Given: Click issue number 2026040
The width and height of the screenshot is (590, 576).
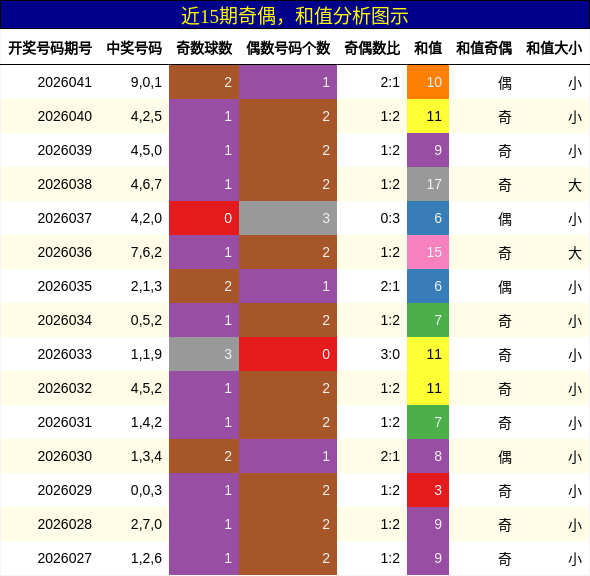Looking at the screenshot, I should point(65,116).
